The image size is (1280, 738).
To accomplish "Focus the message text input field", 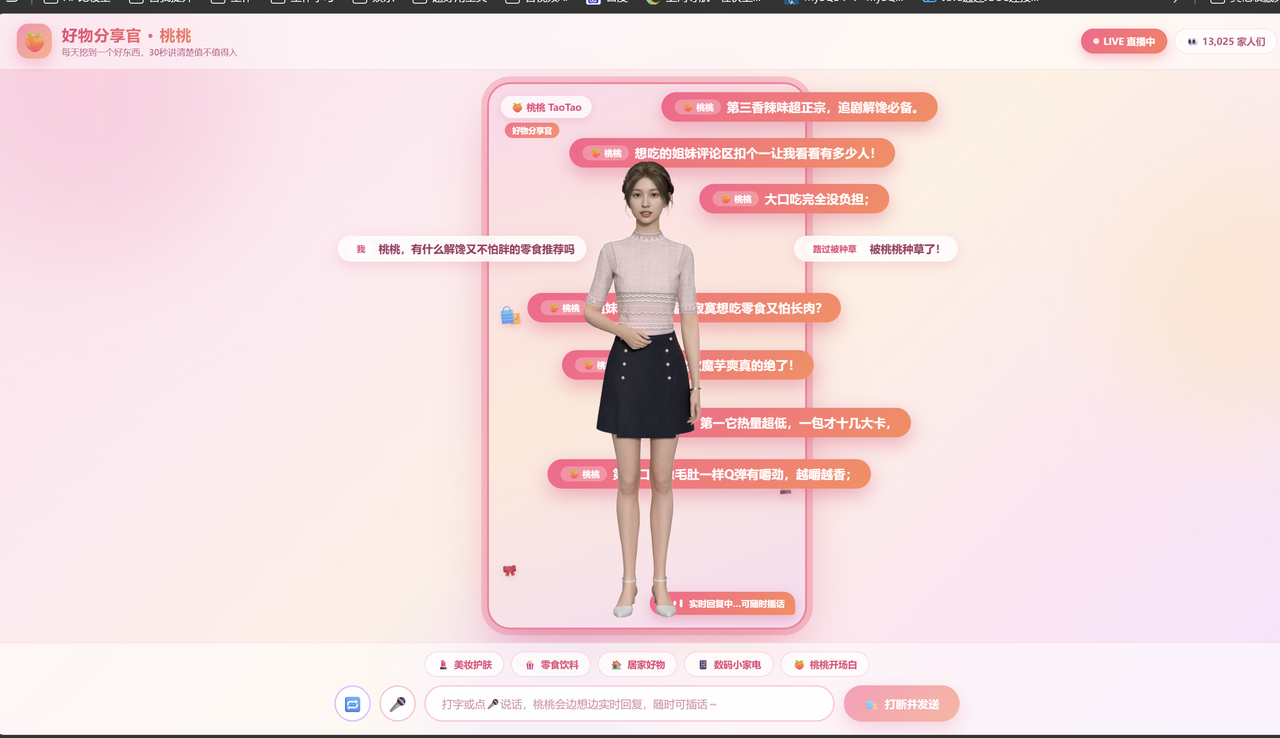I will click(630, 704).
